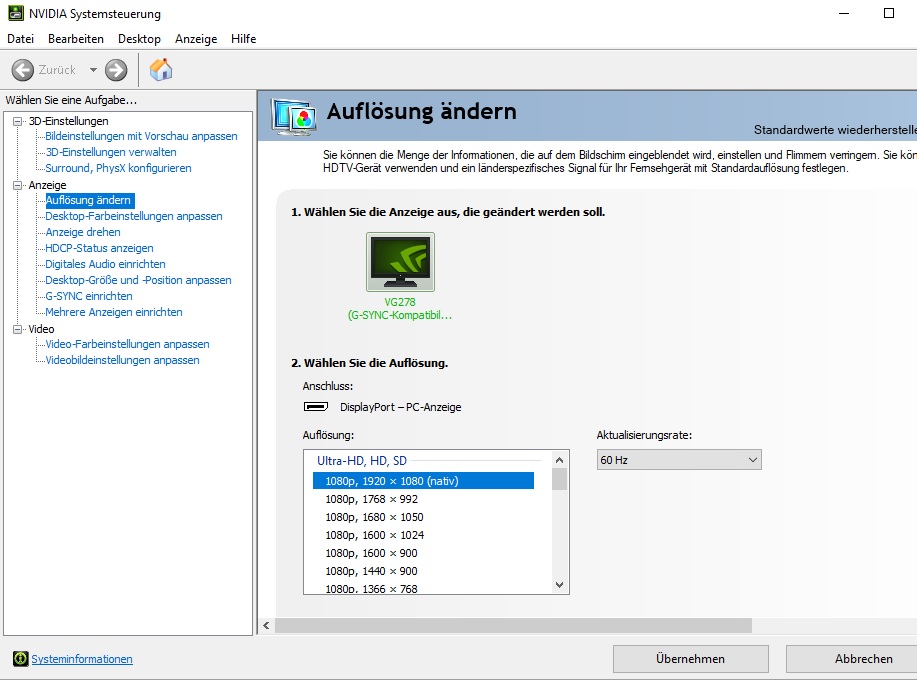Click Standardwerte wiederherstellen link
This screenshot has width=917, height=680.
pos(835,130)
